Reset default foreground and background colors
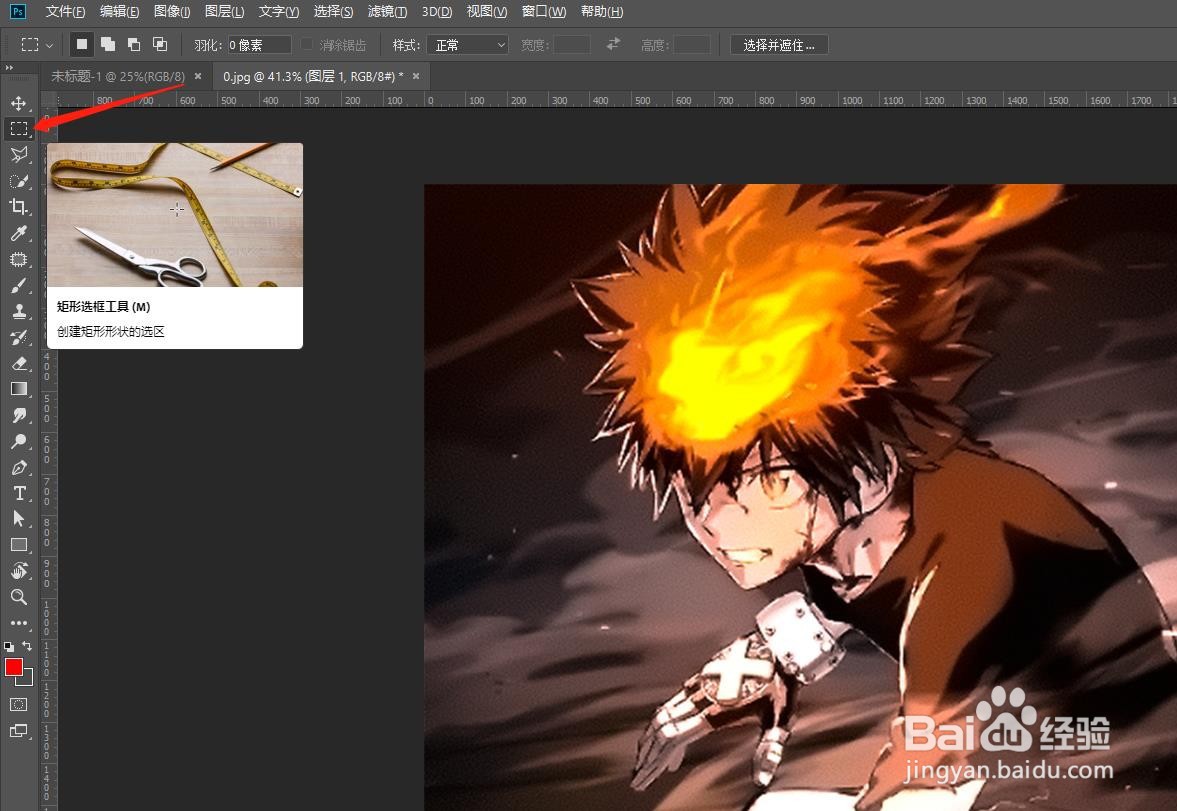Viewport: 1177px width, 811px height. (9, 646)
